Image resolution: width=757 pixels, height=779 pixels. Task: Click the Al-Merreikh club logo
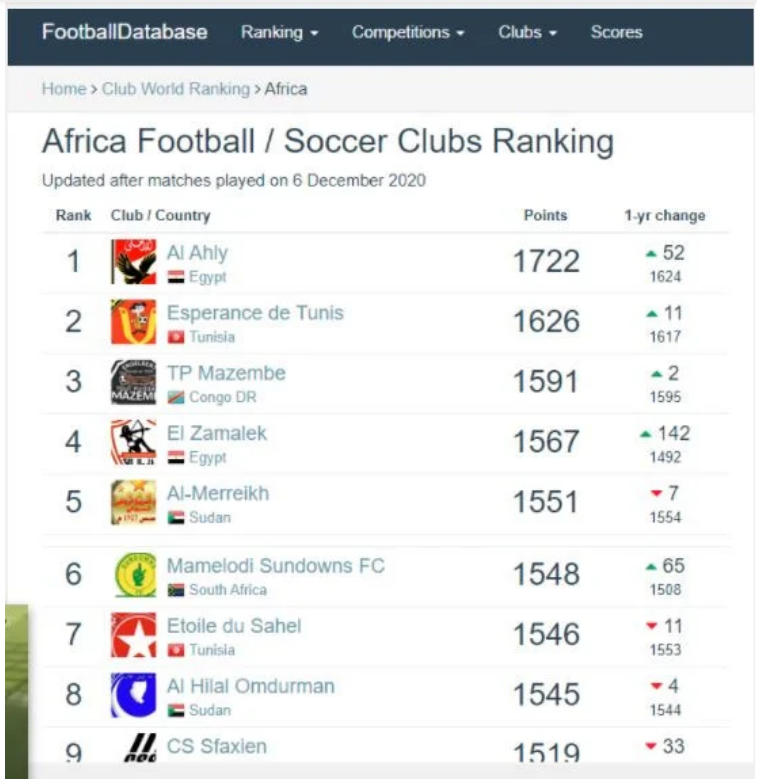133,502
